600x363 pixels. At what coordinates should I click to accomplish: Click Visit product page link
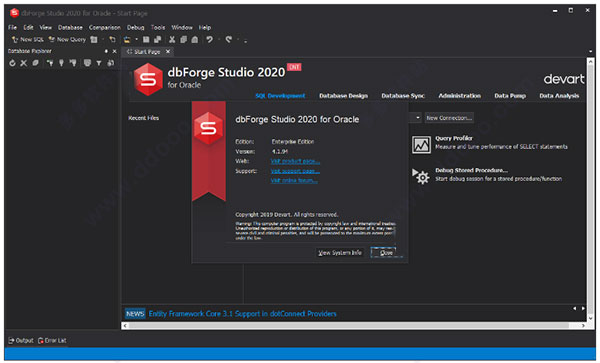tap(295, 161)
